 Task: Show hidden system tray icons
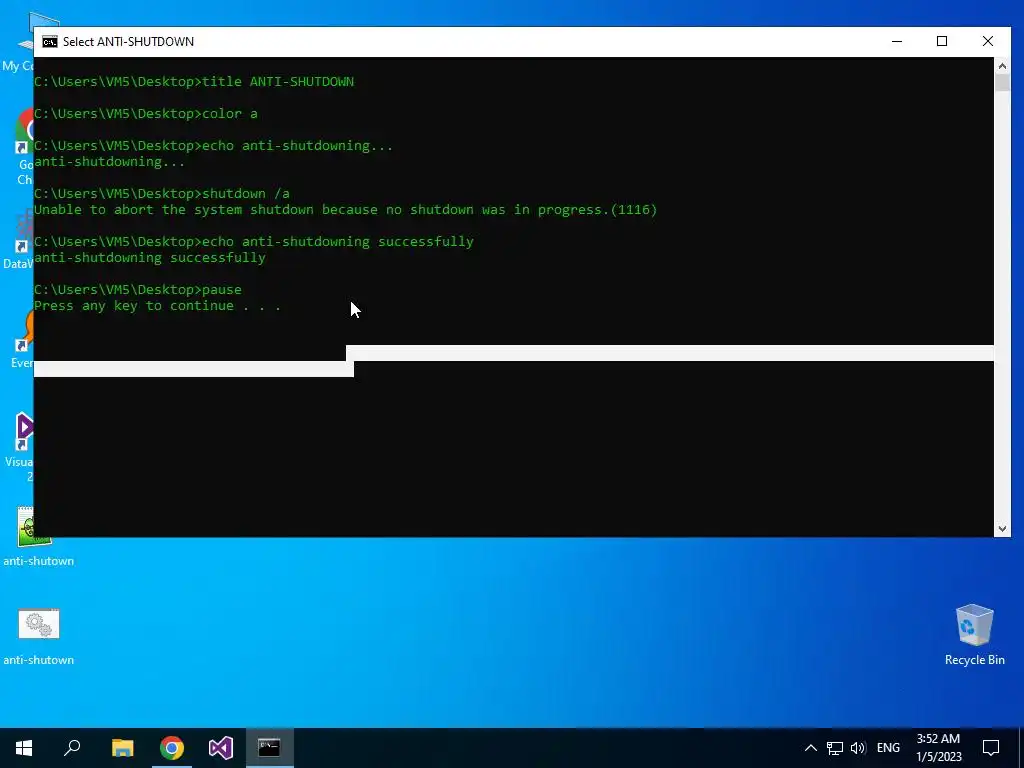[810, 748]
